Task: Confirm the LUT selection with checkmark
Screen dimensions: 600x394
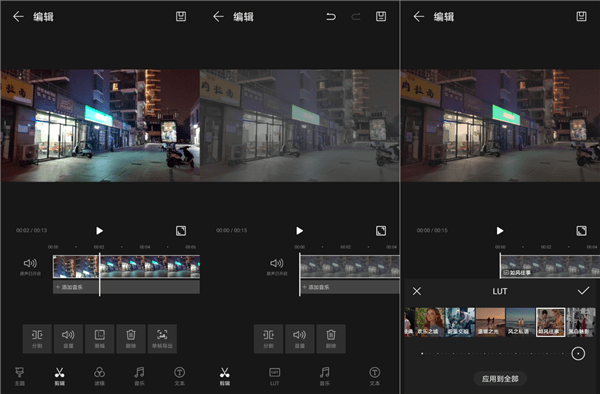Action: coord(583,291)
